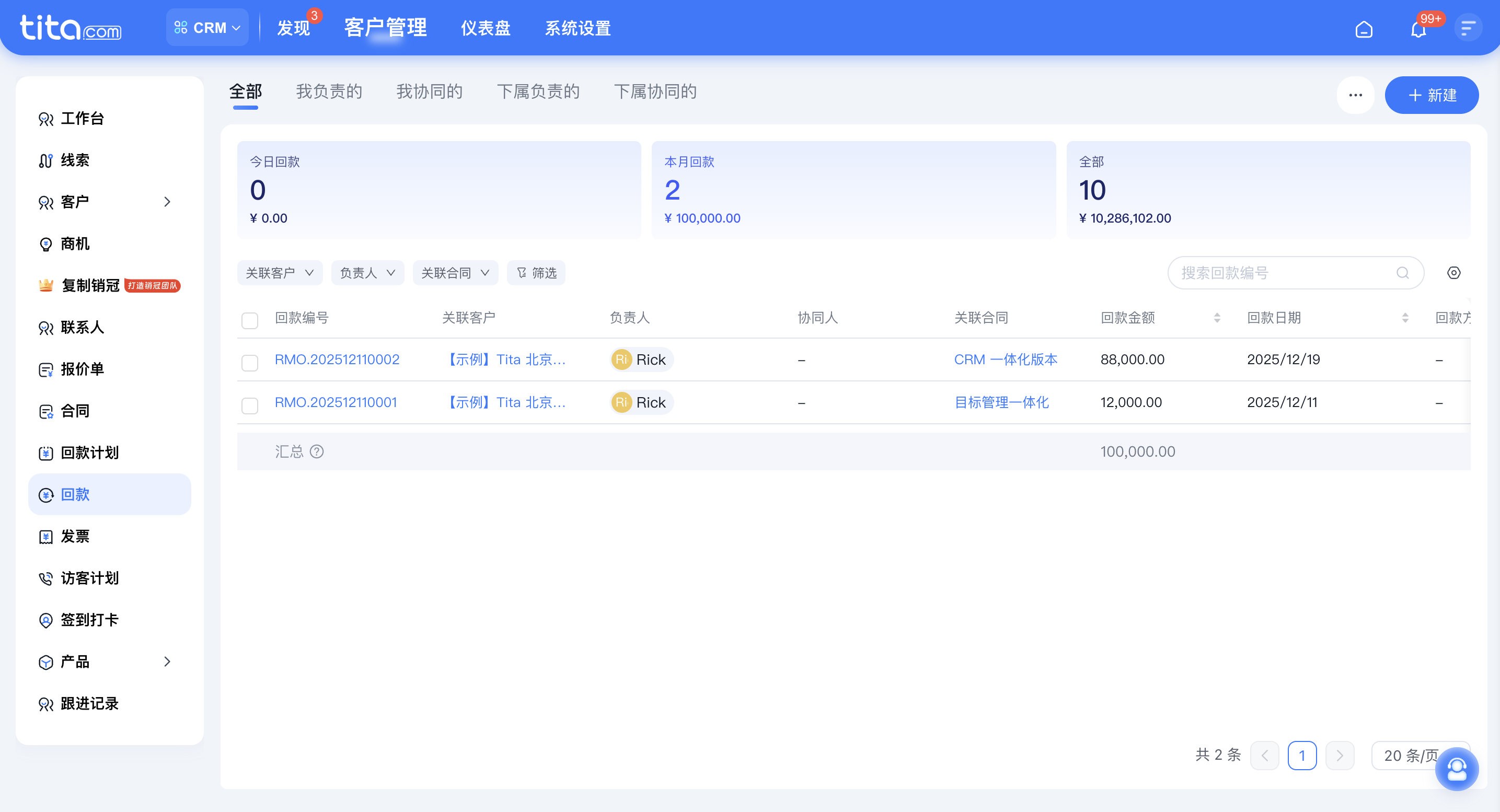Open 工作台 in the sidebar
1500x812 pixels.
109,118
